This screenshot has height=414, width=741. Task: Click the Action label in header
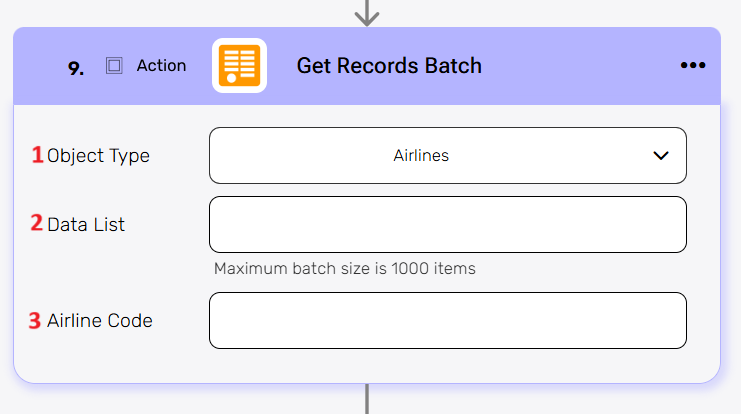(161, 66)
